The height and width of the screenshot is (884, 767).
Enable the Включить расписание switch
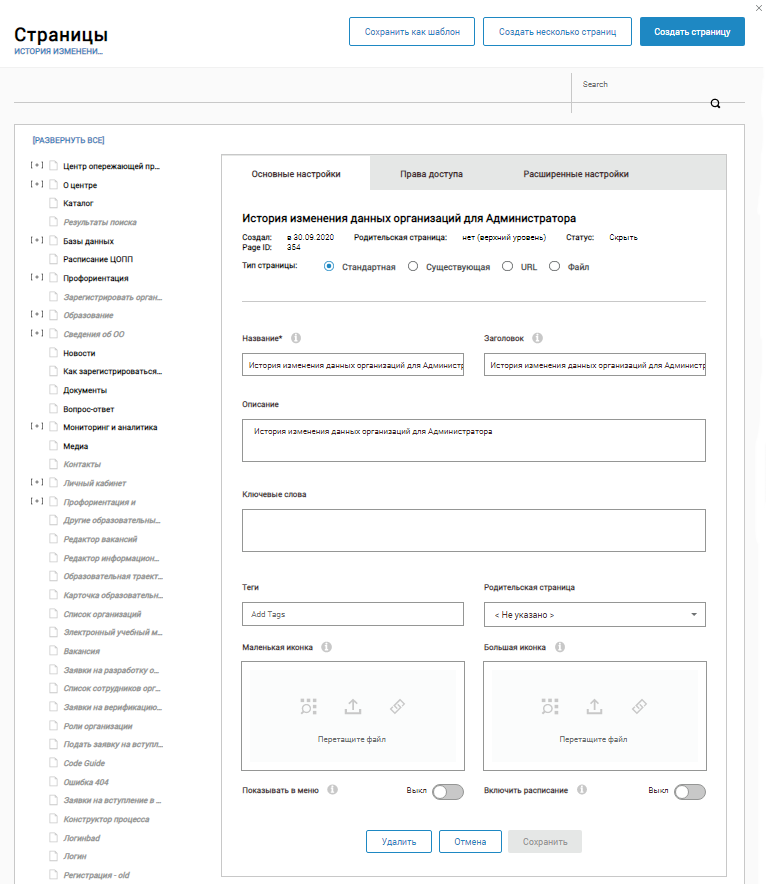pyautogui.click(x=690, y=792)
